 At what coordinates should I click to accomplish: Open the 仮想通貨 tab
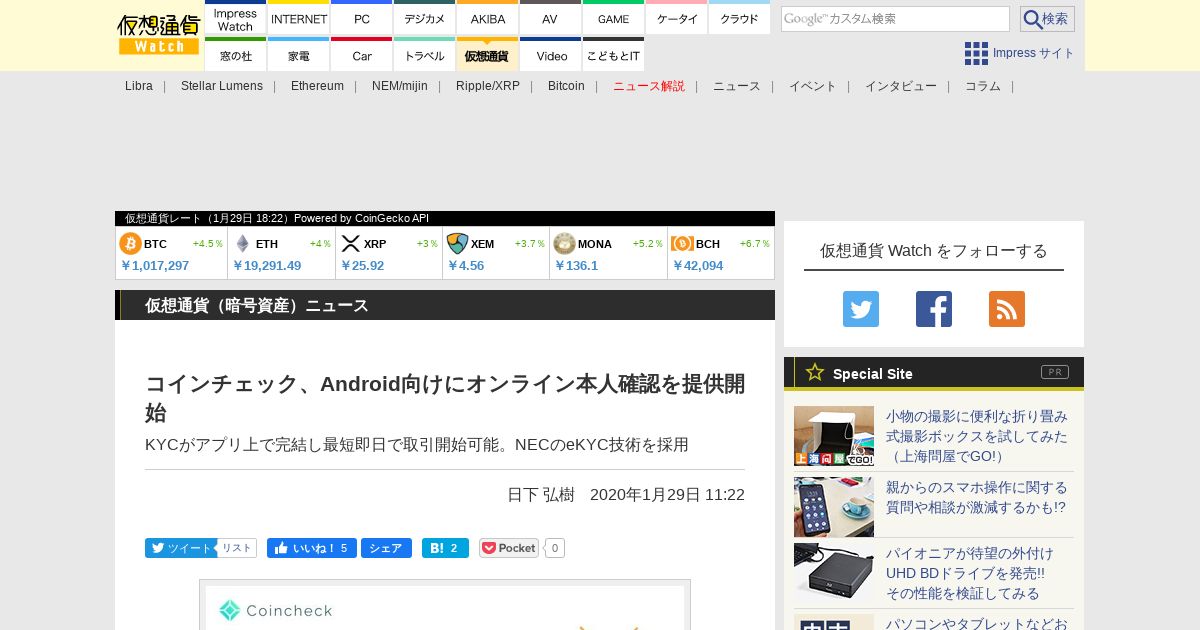(488, 55)
